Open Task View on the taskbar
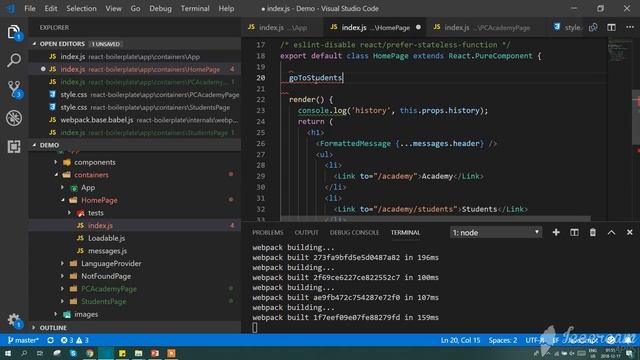 pyautogui.click(x=40, y=353)
